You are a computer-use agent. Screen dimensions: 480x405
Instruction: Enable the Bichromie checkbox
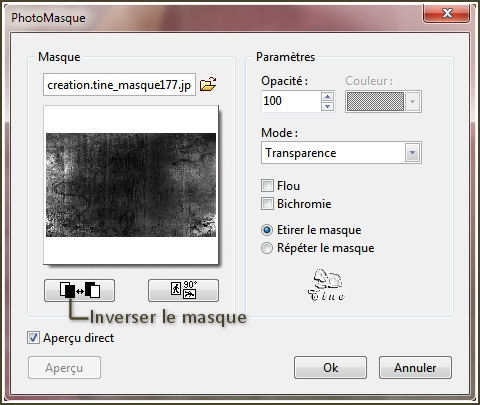(267, 203)
